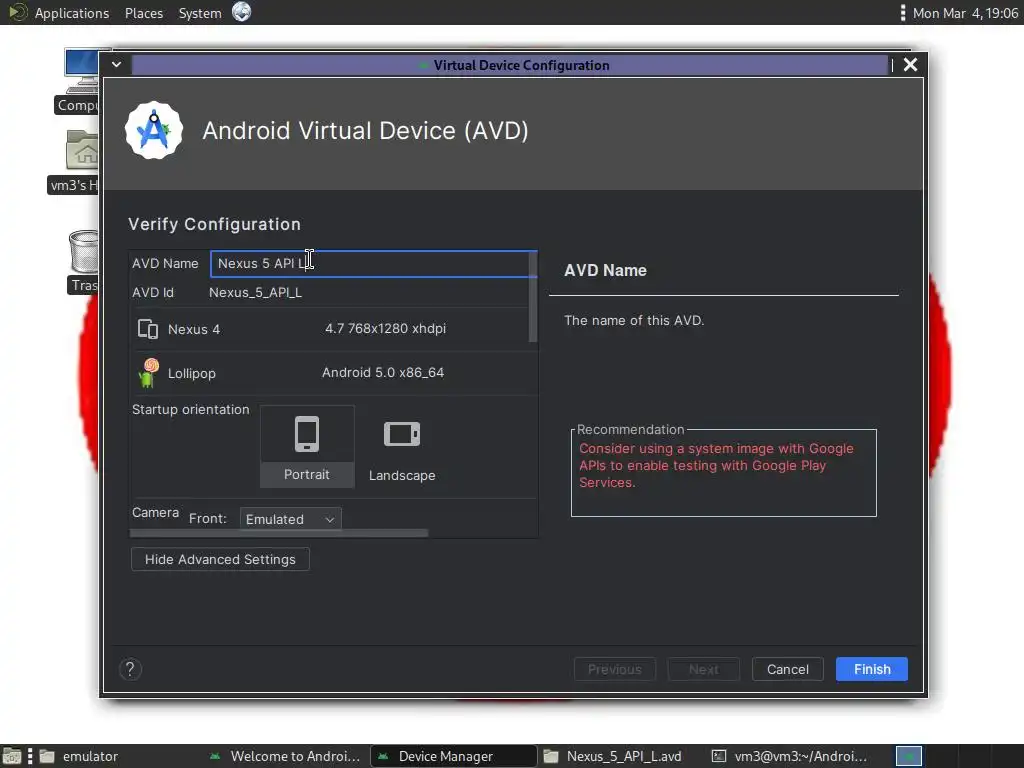This screenshot has width=1024, height=768.
Task: Click the Applications menu logo icon
Action: click(18, 12)
